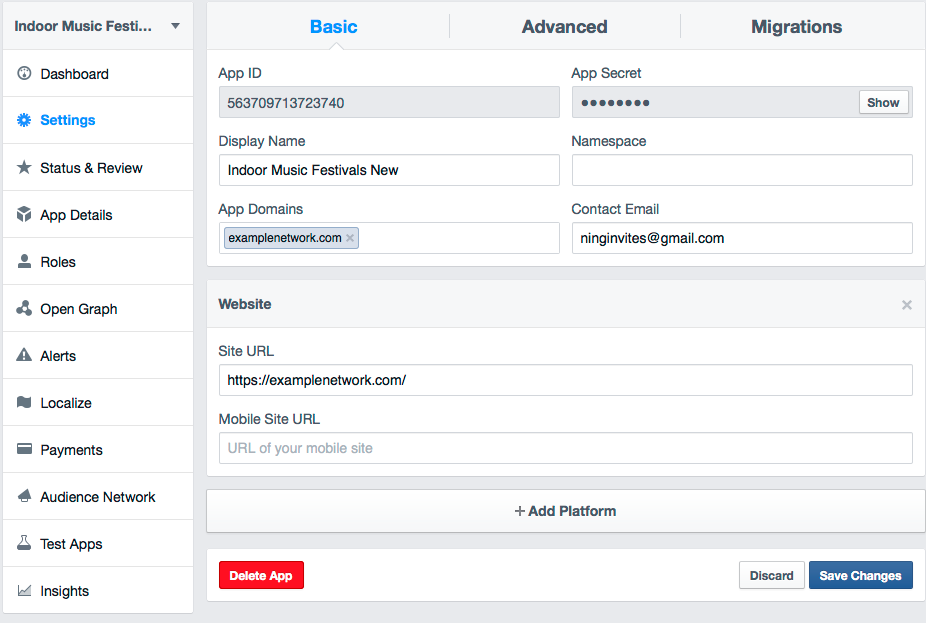Click the red Delete App button
The width and height of the screenshot is (926, 623).
[261, 575]
